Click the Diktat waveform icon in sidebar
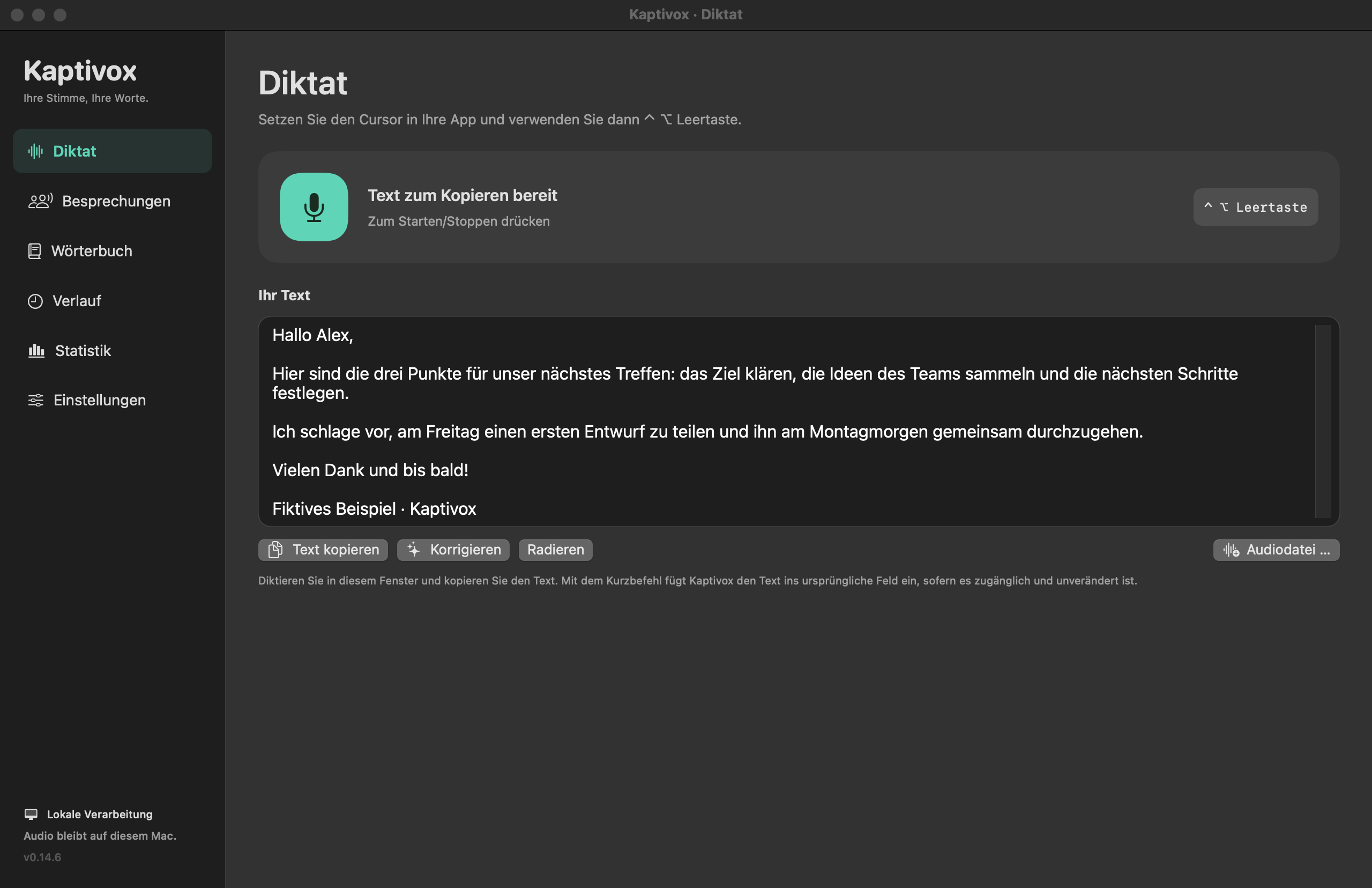The width and height of the screenshot is (1372, 888). (36, 151)
